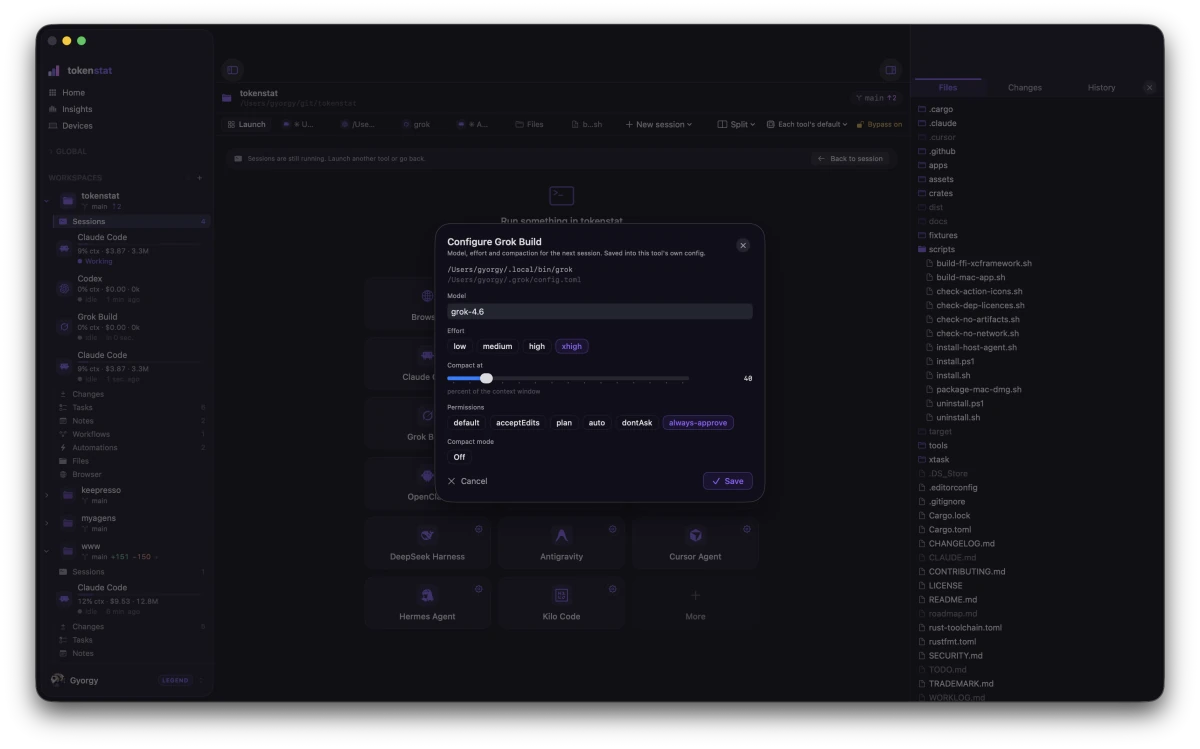Launch DeepSeek Harness tool
1200x749 pixels.
(x=428, y=543)
